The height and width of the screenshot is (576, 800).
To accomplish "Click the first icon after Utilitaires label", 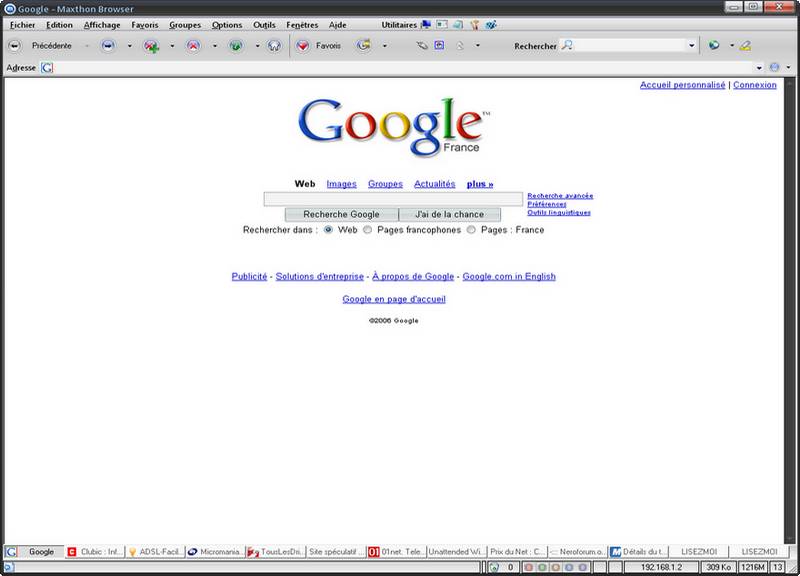I will pyautogui.click(x=426, y=24).
